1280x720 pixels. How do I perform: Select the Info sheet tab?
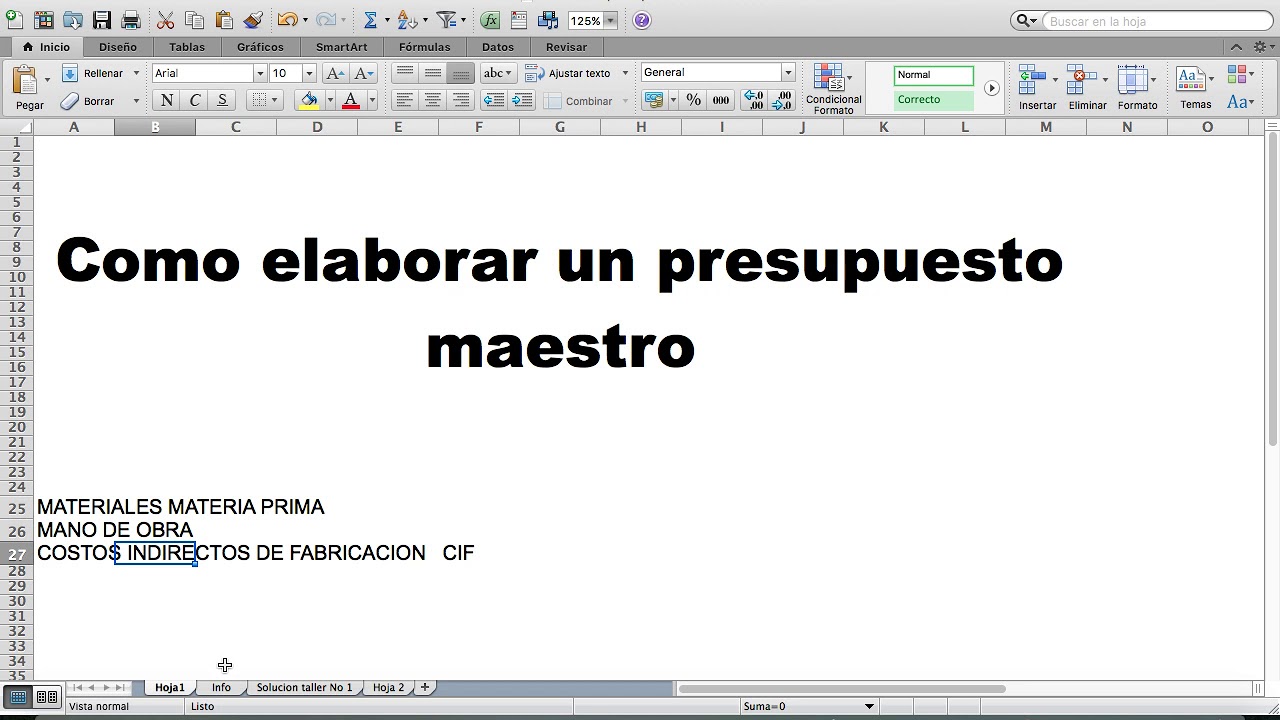tap(221, 687)
